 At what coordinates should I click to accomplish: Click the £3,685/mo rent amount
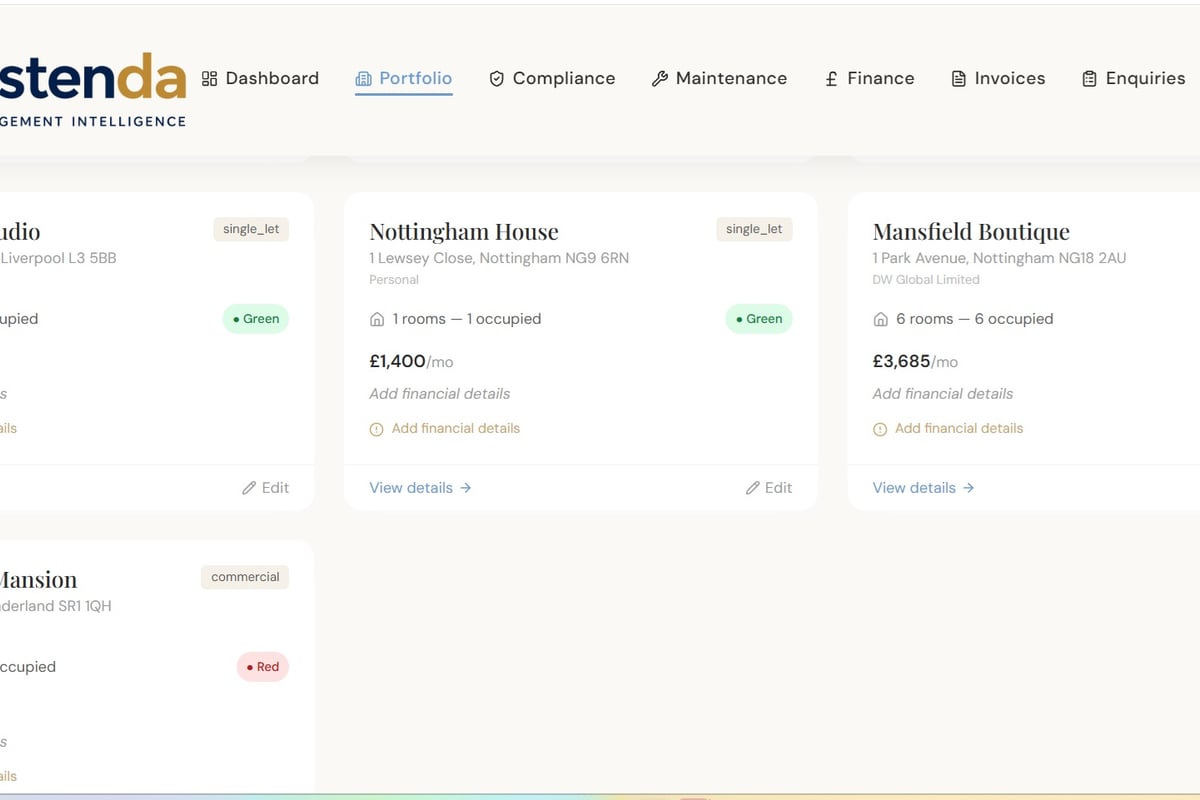click(x=915, y=362)
